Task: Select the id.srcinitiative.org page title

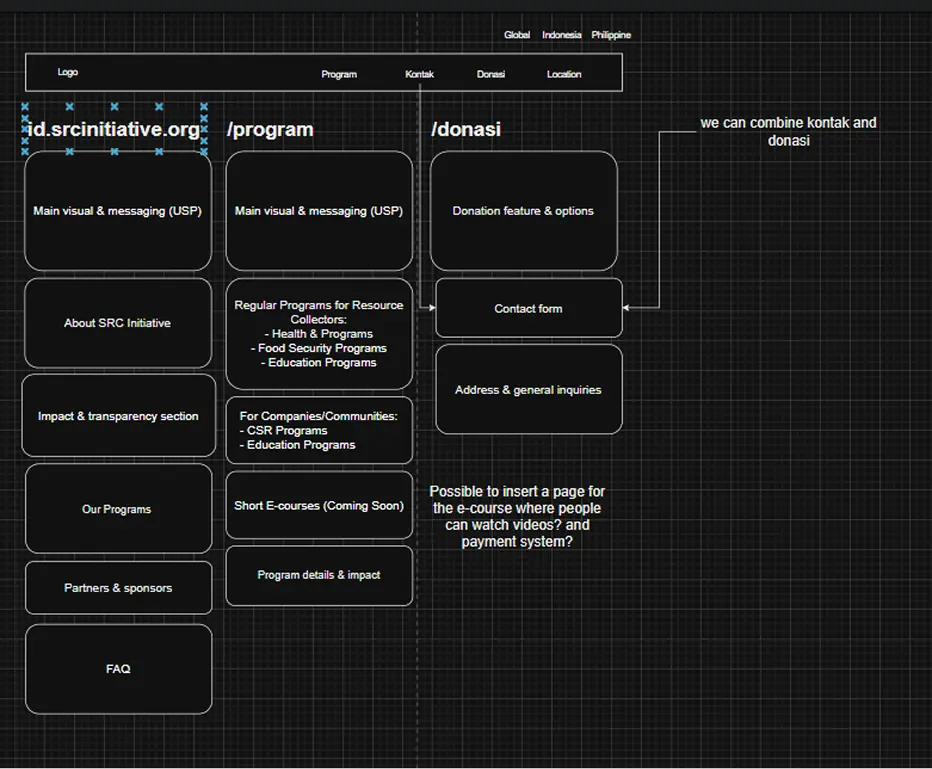Action: pyautogui.click(x=112, y=129)
